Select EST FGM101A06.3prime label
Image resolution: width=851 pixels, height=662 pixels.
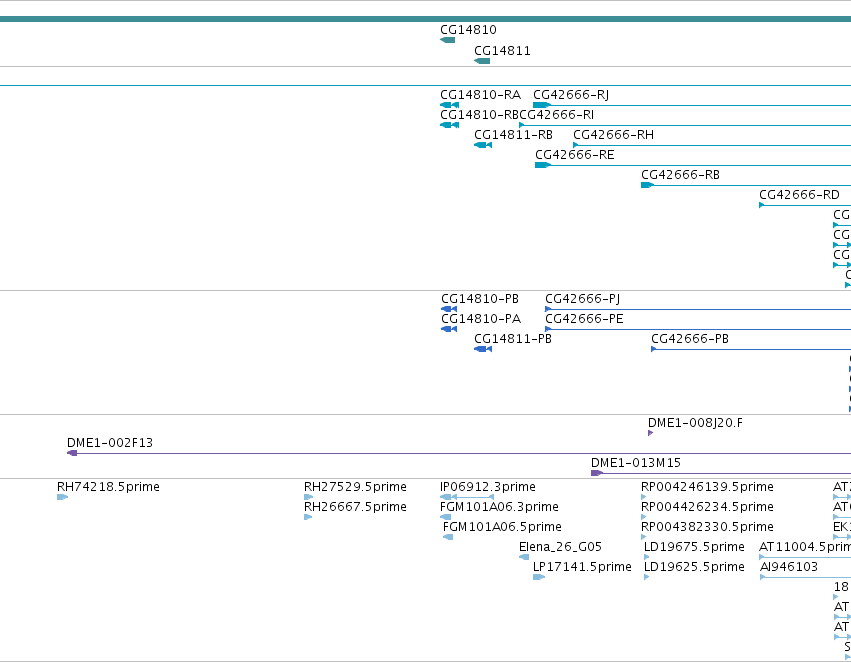(499, 507)
